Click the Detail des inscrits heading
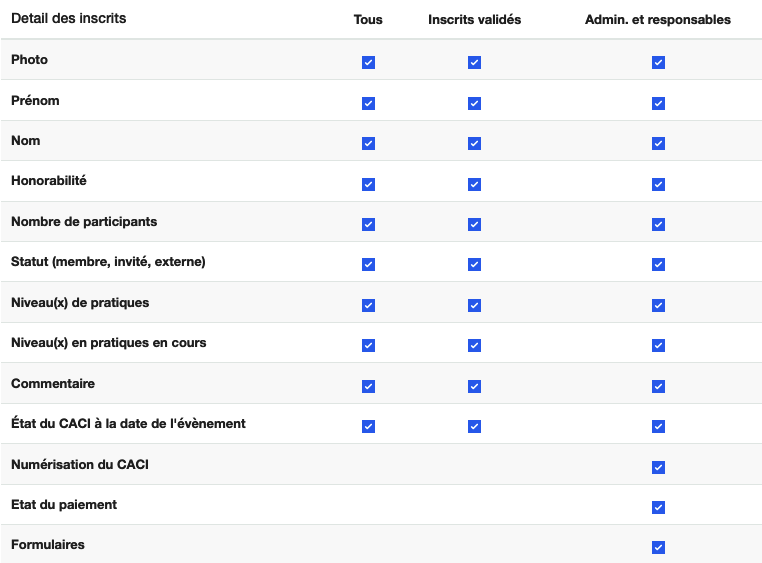Image resolution: width=762 pixels, height=563 pixels. tap(69, 19)
